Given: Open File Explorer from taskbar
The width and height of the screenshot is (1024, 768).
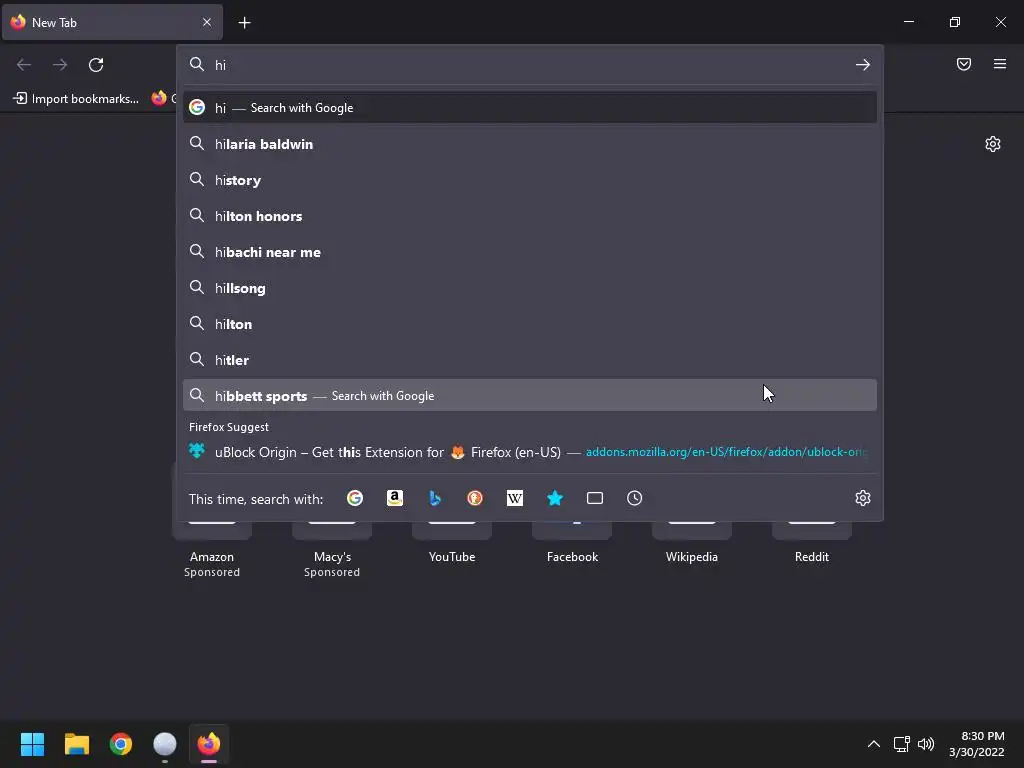Looking at the screenshot, I should pos(76,744).
